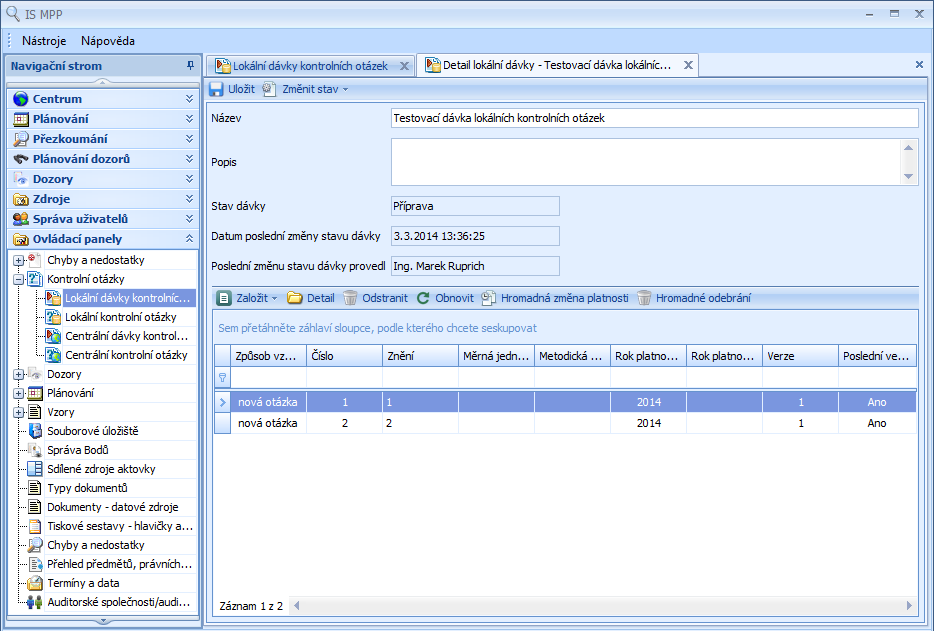Expand the Vzory tree node

click(x=18, y=412)
